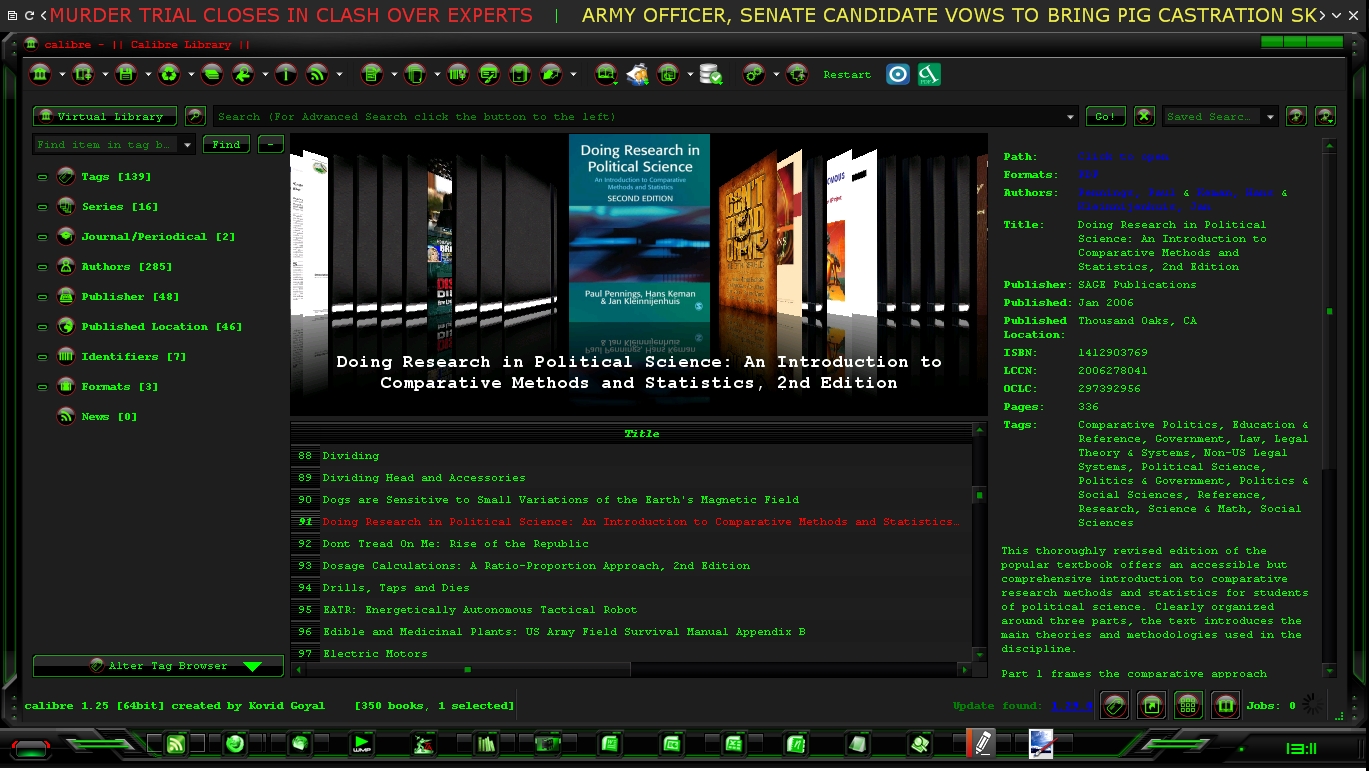Open the Saved Searches dropdown
1369x771 pixels.
click(1271, 117)
